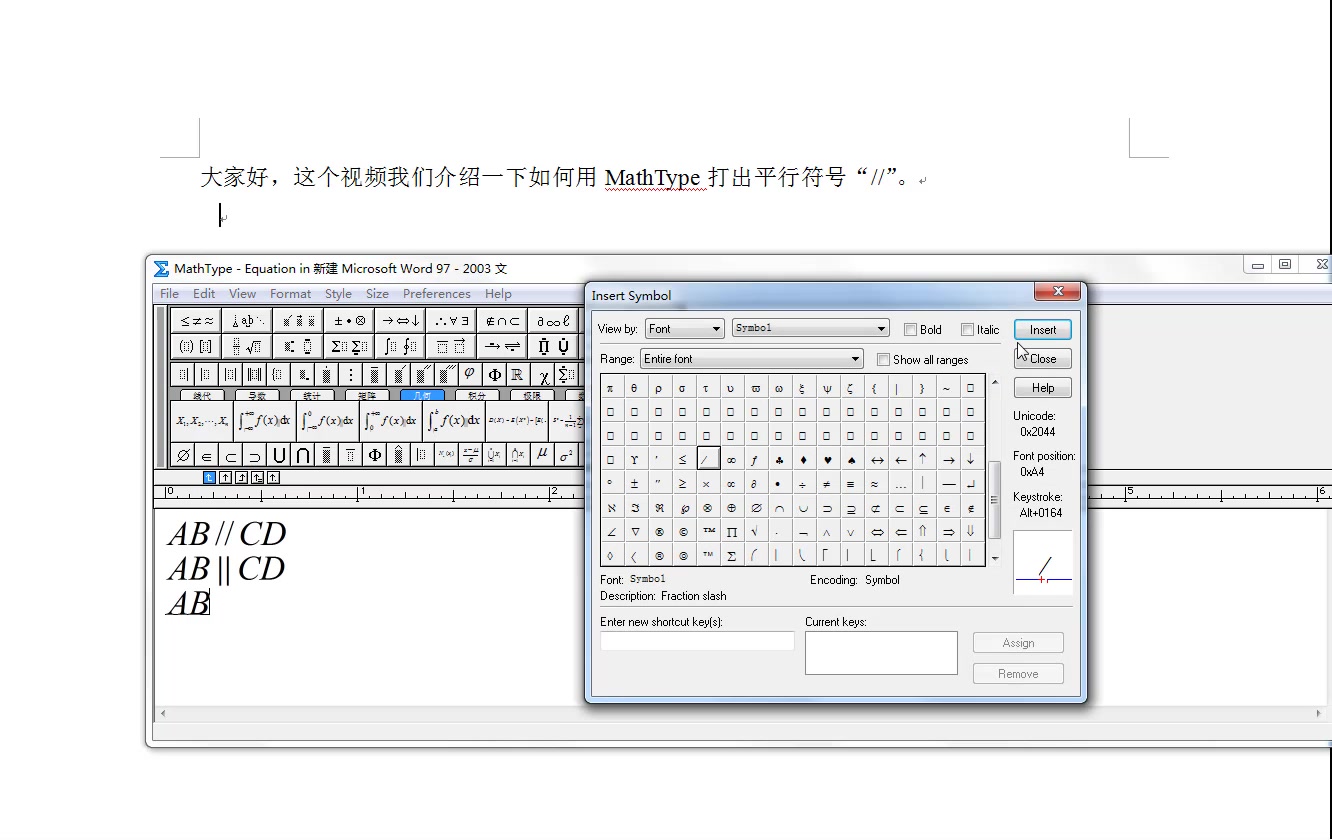Open the Format menu in MathType
The height and width of the screenshot is (840, 1332).
click(290, 293)
